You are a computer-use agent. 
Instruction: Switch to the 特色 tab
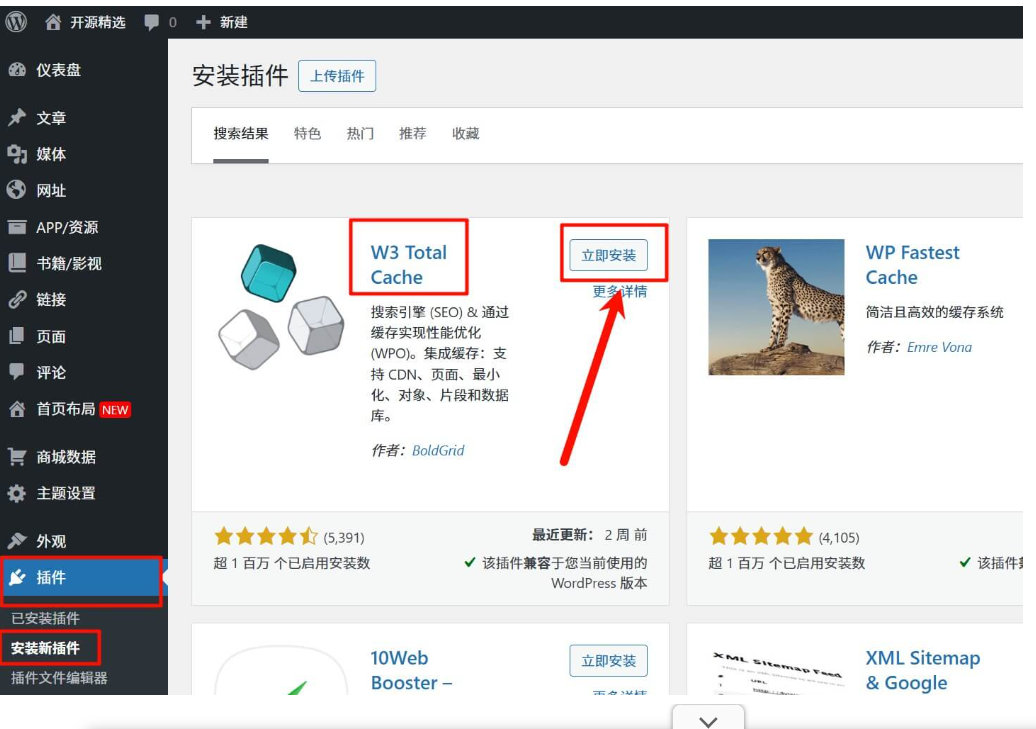[x=307, y=134]
